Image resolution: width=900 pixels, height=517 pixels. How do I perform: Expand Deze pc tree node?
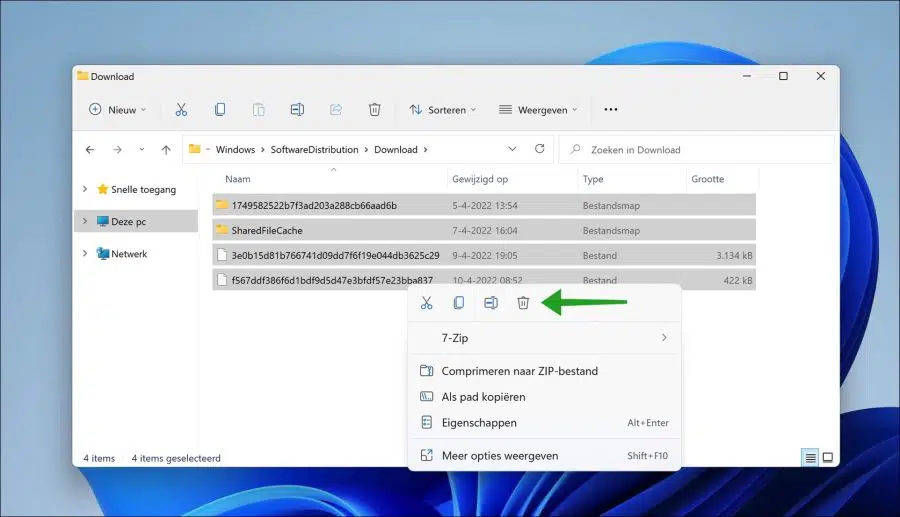(85, 221)
